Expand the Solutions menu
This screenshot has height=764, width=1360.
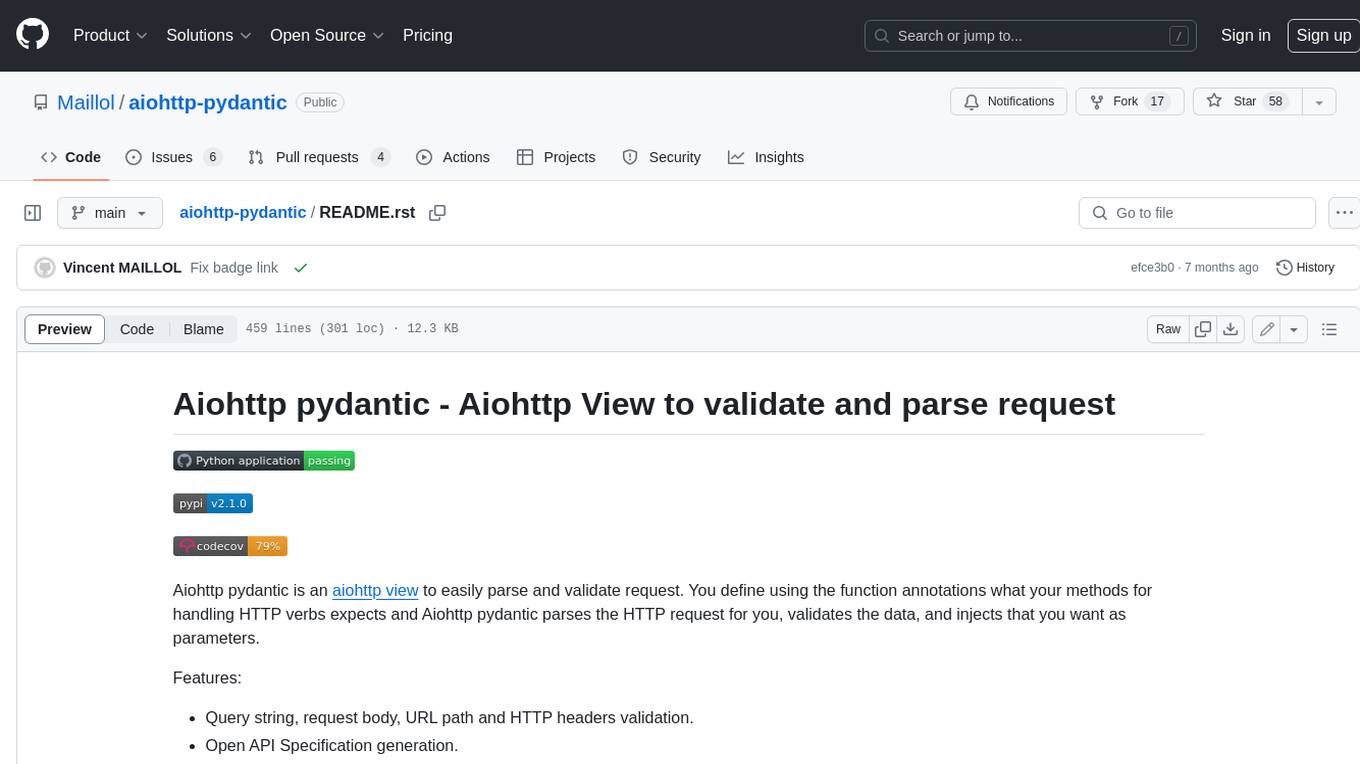[209, 35]
